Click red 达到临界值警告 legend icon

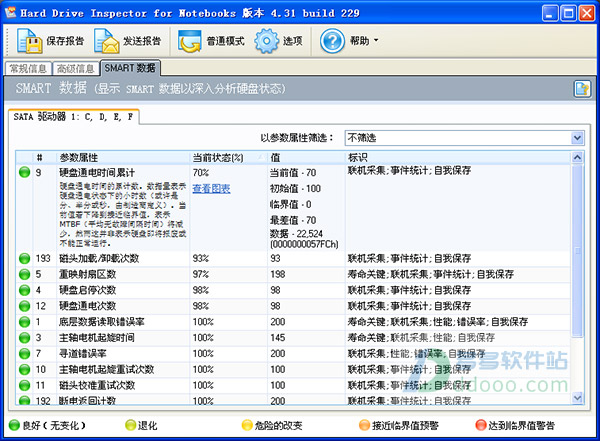click(481, 425)
